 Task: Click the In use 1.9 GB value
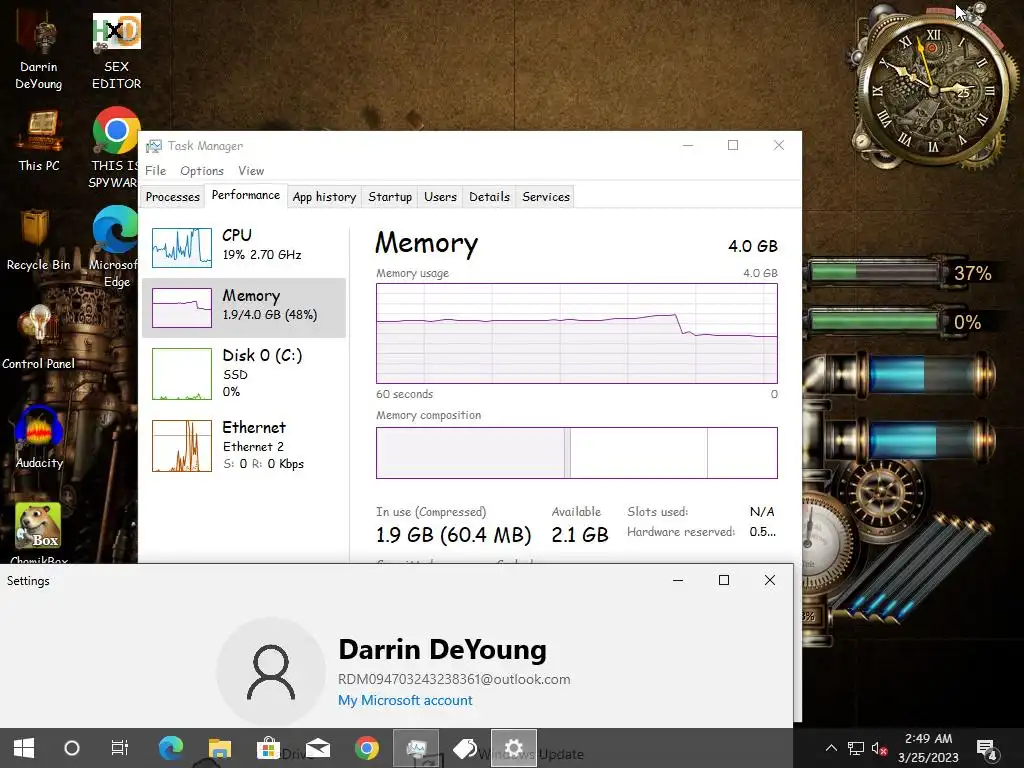tap(453, 535)
